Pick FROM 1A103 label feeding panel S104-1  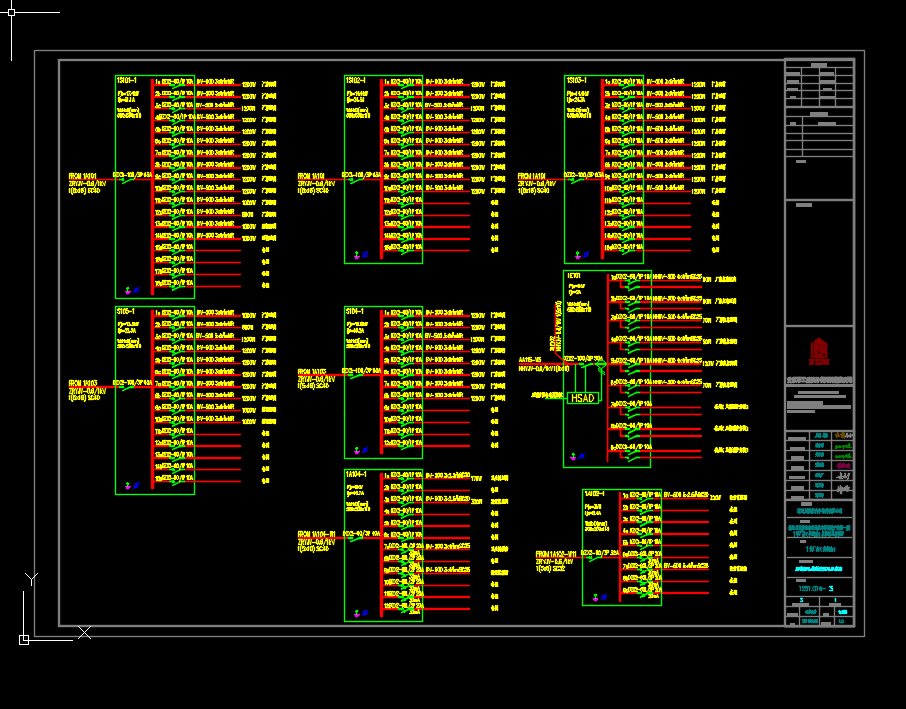click(312, 372)
